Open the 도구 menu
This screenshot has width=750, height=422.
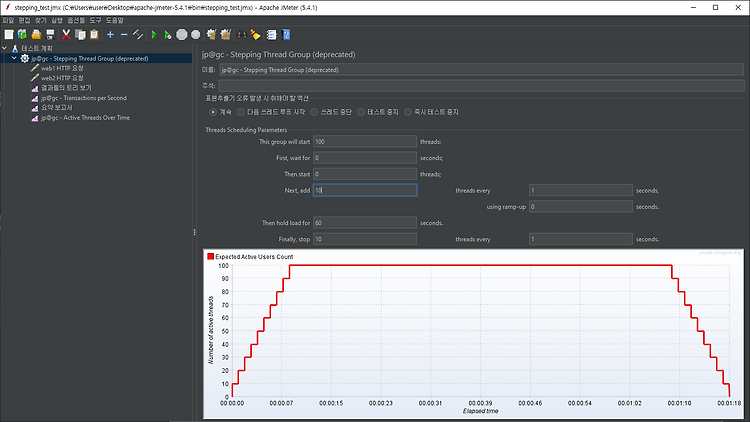[x=95, y=21]
